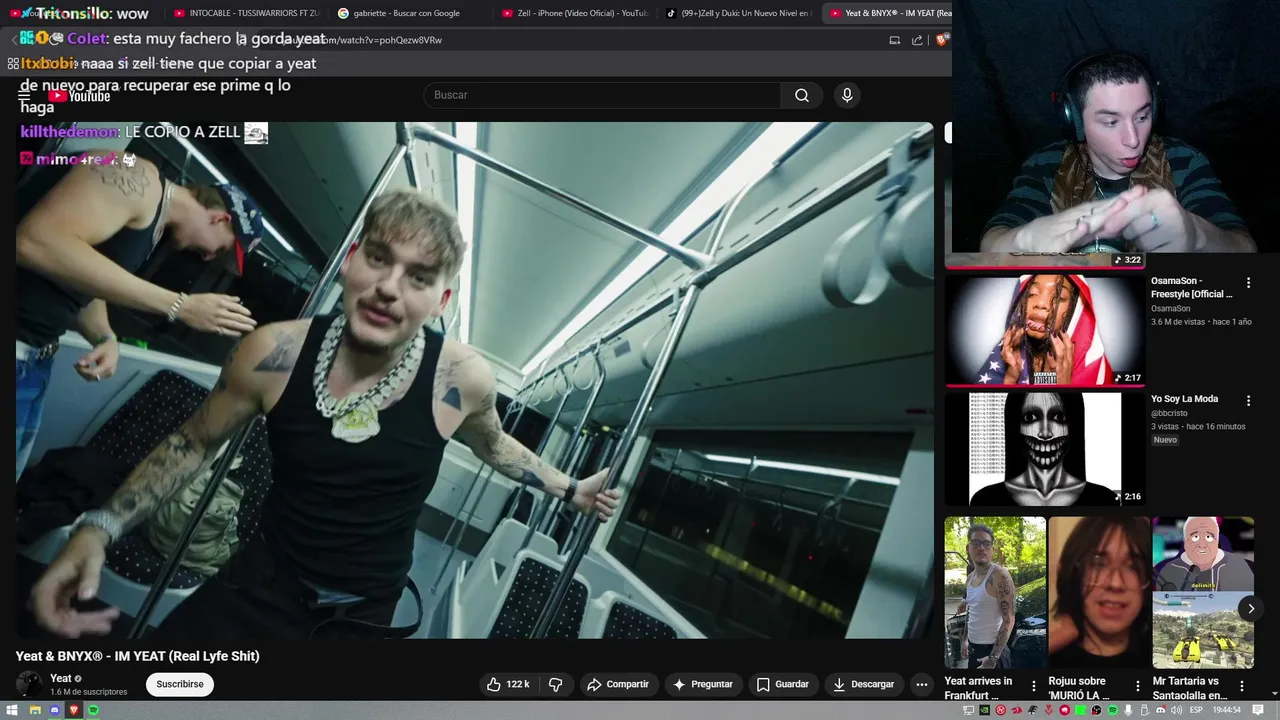Image resolution: width=1280 pixels, height=720 pixels.
Task: Select the Yeat & BNYX IM YEAT tab
Action: tap(889, 13)
